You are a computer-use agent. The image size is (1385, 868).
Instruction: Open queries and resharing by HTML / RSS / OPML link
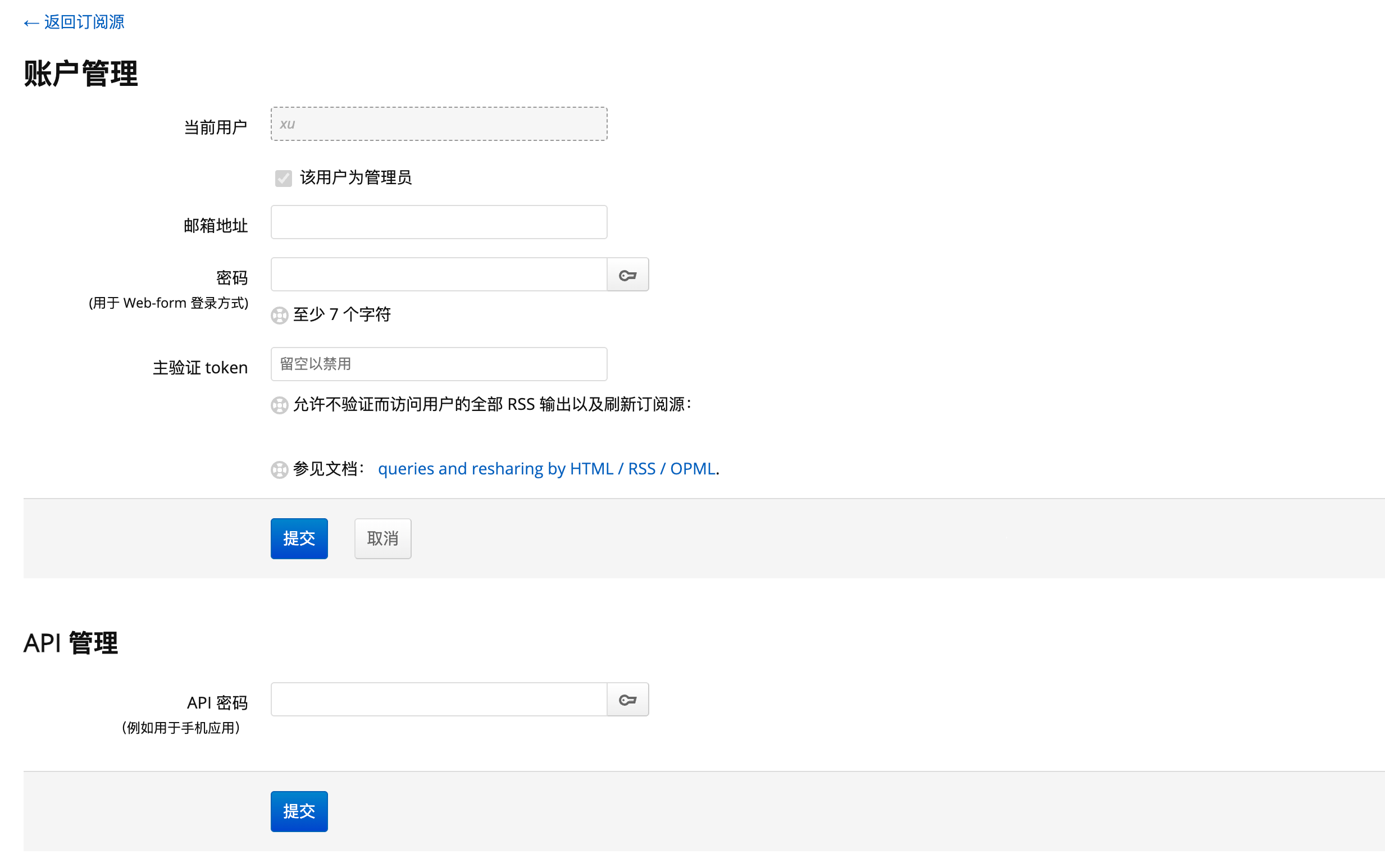coord(546,468)
